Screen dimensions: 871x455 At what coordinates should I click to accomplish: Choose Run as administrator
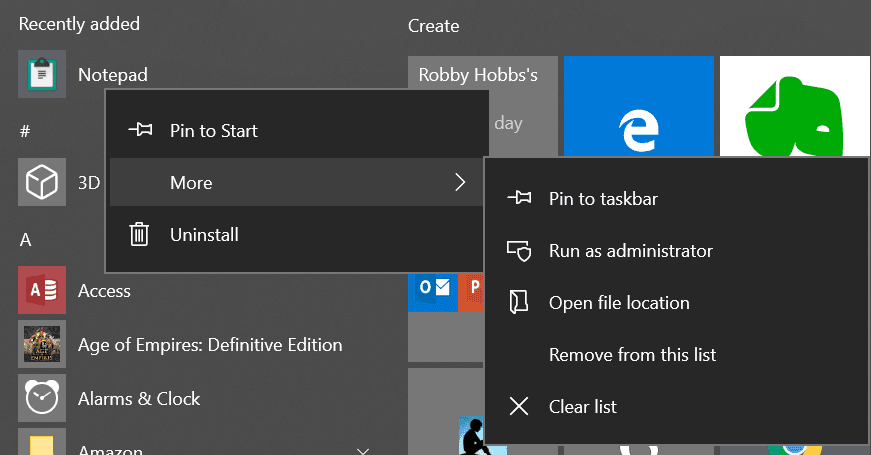point(677,251)
